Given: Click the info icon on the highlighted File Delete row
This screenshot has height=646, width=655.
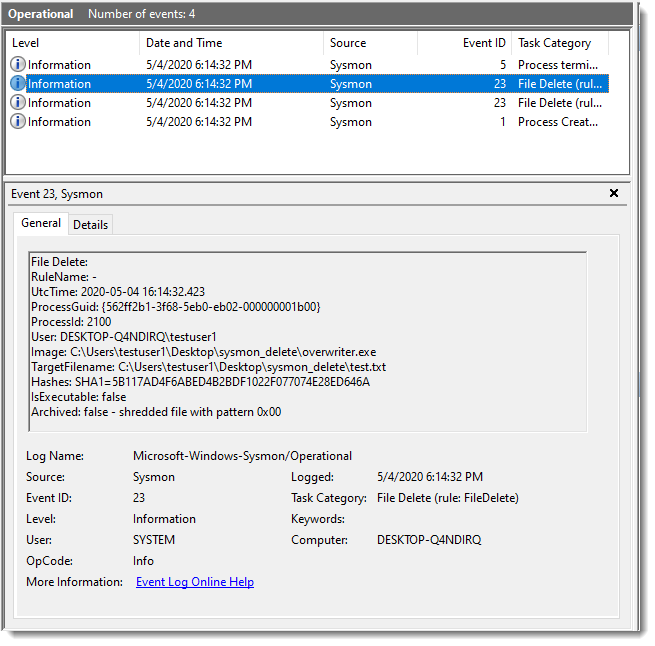Looking at the screenshot, I should click(18, 84).
